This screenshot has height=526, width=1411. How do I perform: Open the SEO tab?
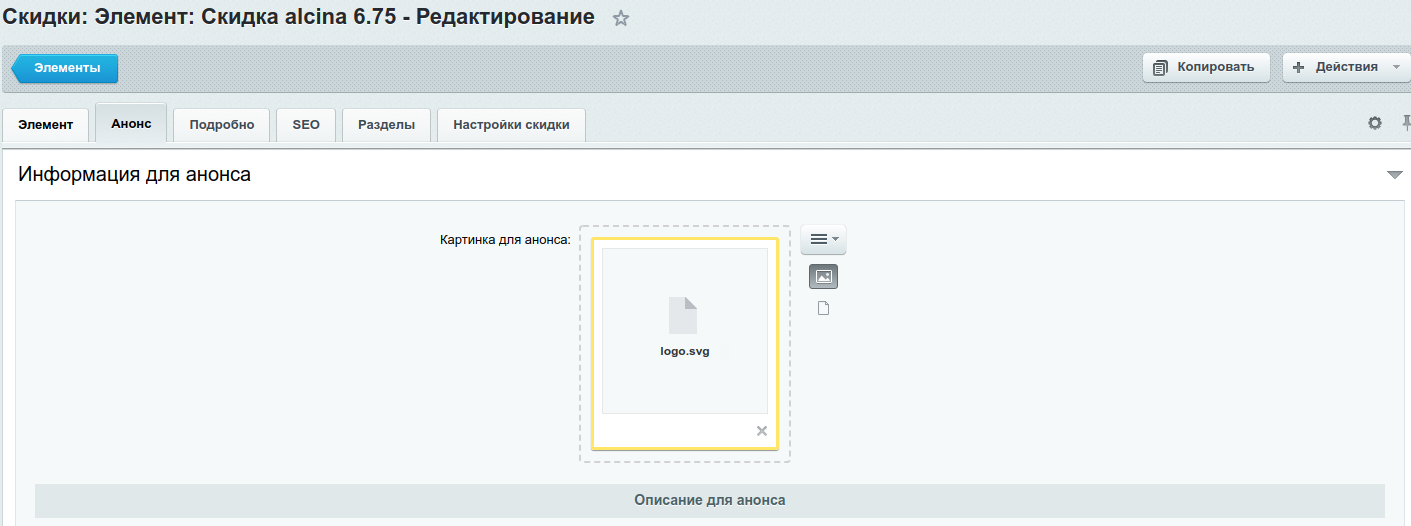coord(306,125)
